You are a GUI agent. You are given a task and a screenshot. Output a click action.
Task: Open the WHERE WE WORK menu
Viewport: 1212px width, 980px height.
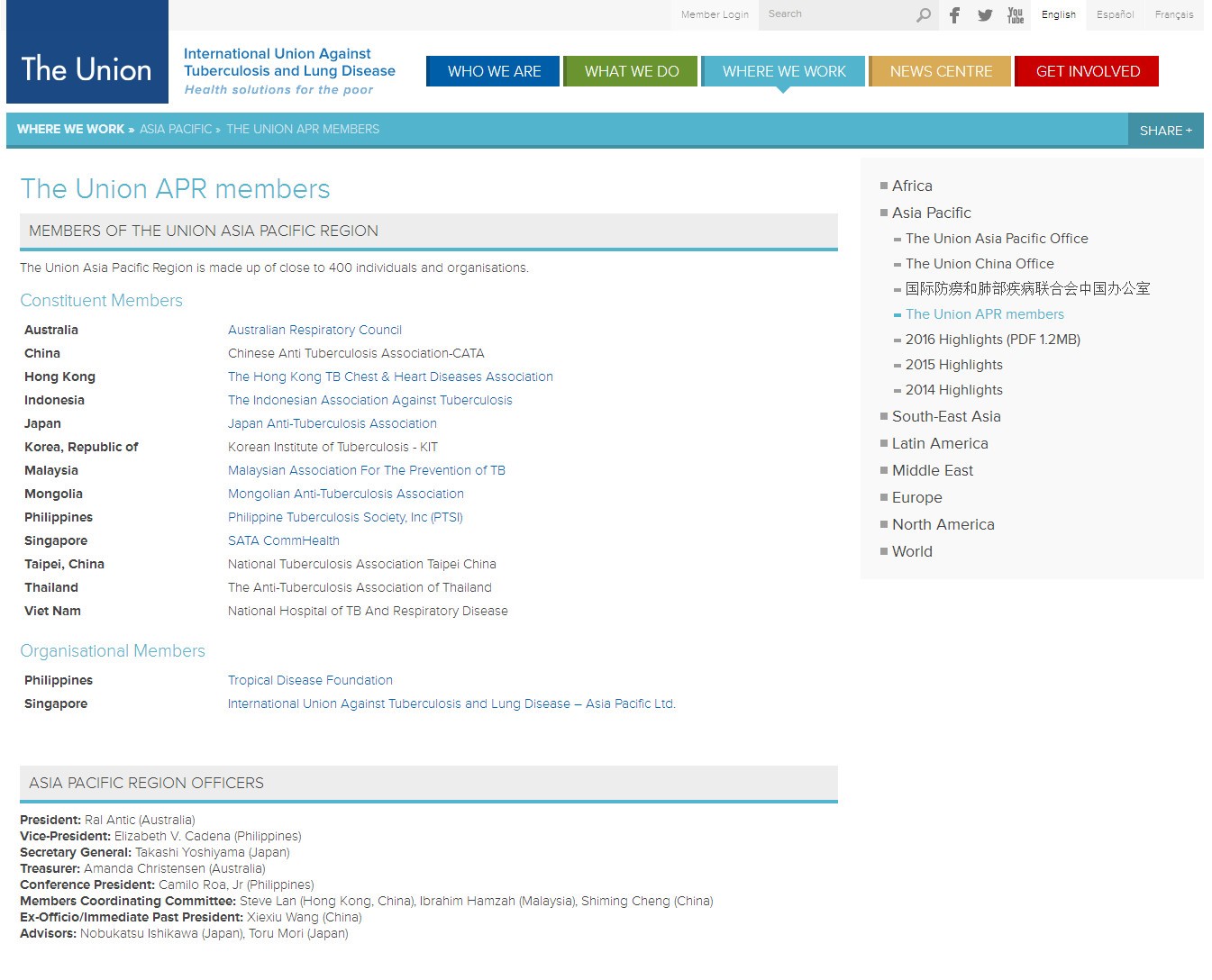point(784,71)
